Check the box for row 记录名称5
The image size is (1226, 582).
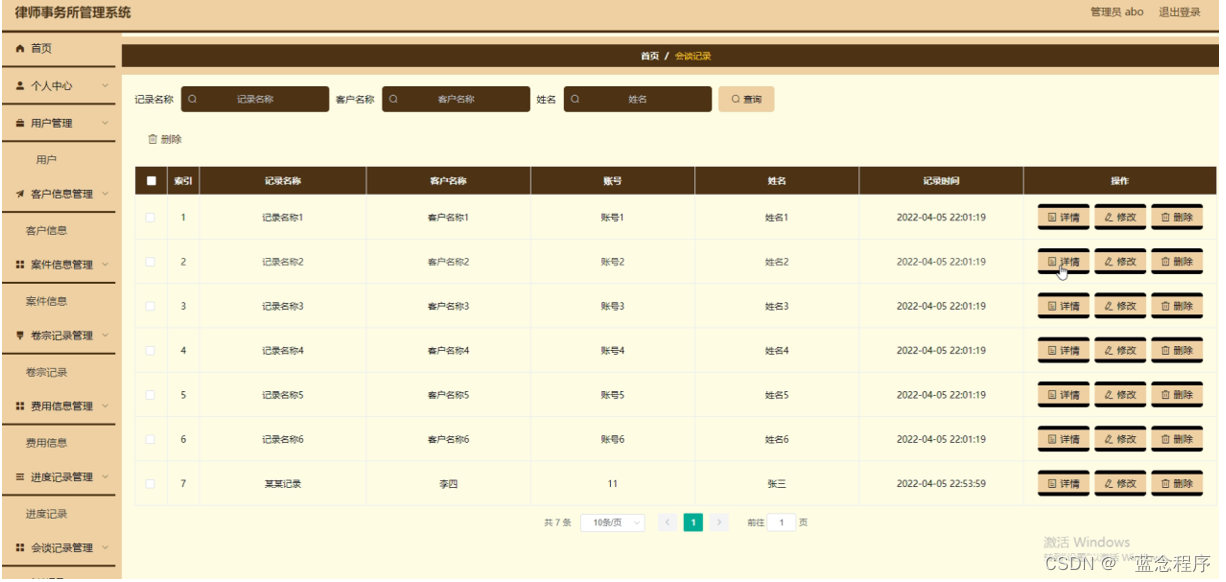point(151,395)
